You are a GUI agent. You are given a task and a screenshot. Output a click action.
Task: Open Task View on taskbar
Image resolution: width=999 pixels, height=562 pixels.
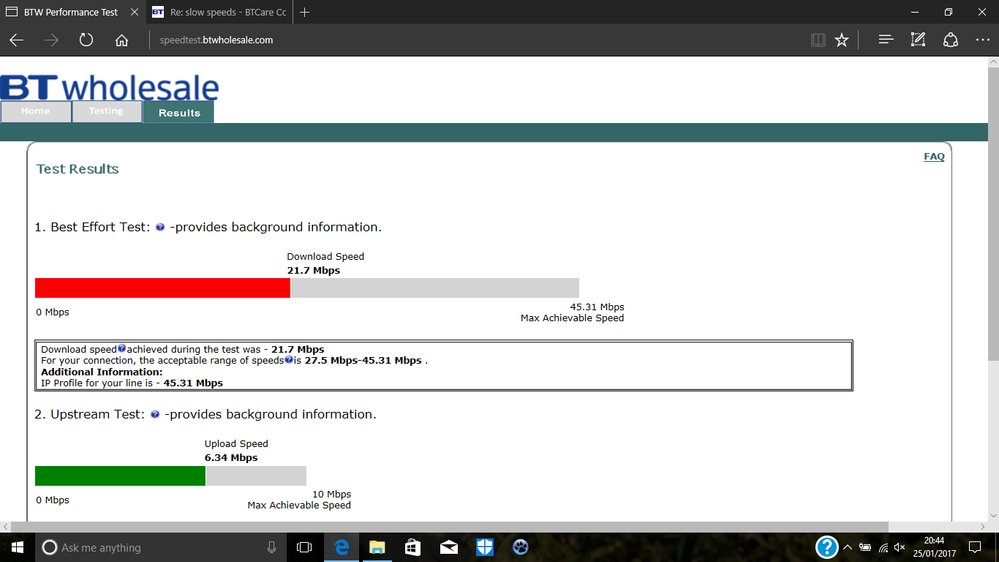tap(305, 547)
